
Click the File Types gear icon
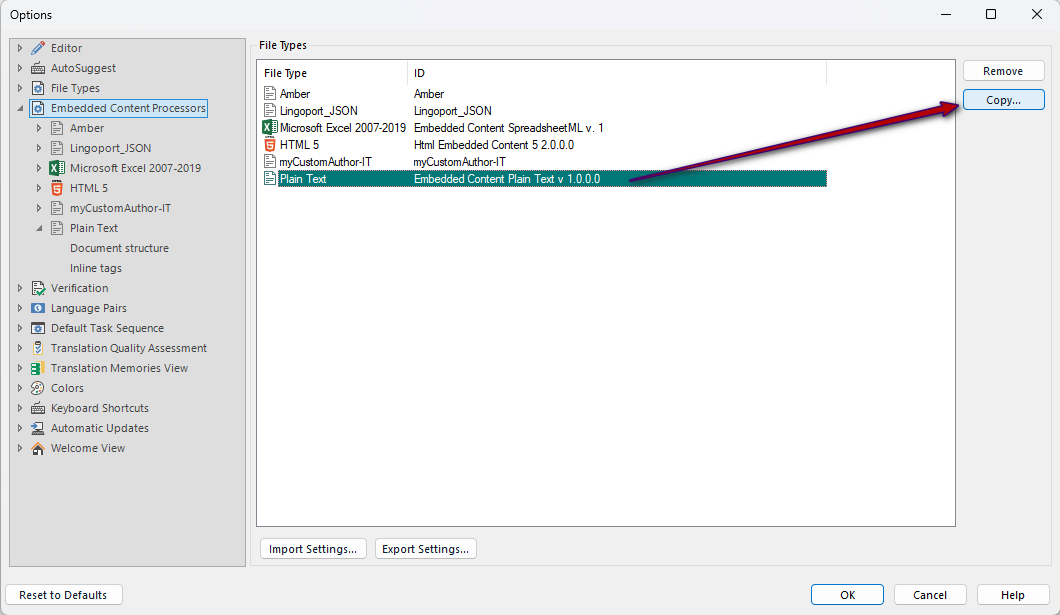coord(37,87)
